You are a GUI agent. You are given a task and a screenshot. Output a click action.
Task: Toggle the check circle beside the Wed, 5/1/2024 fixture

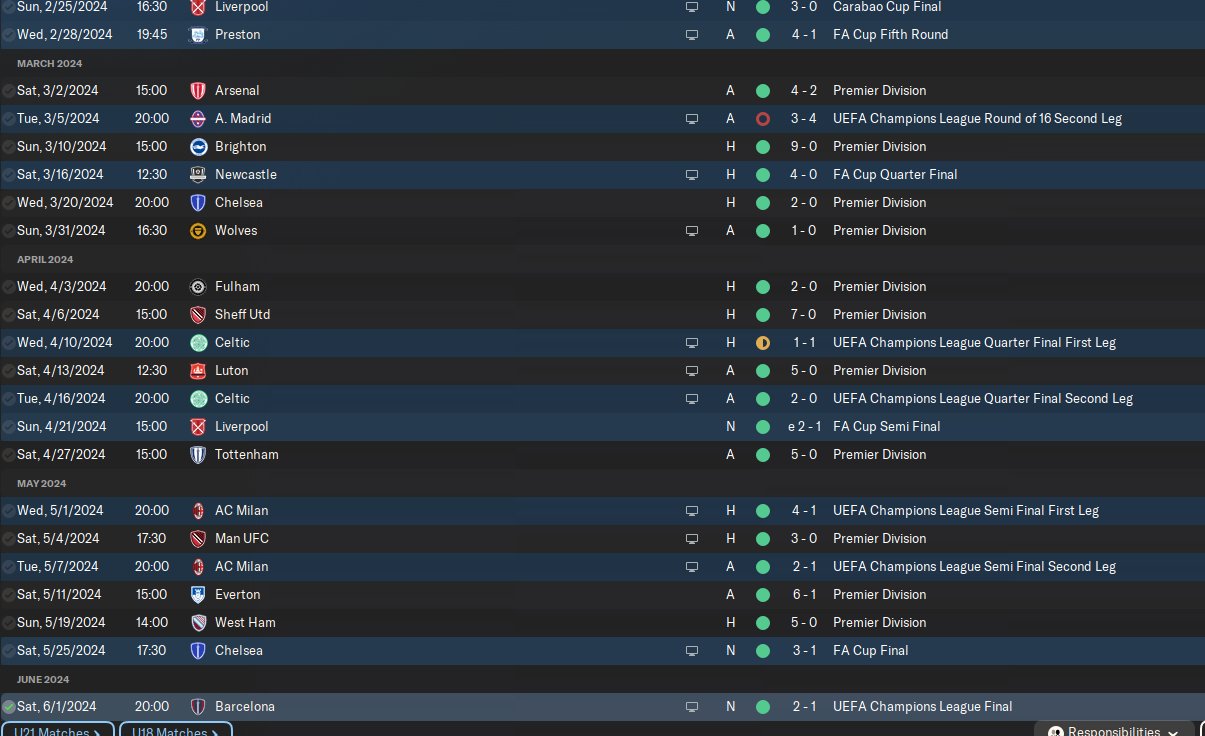[9, 510]
